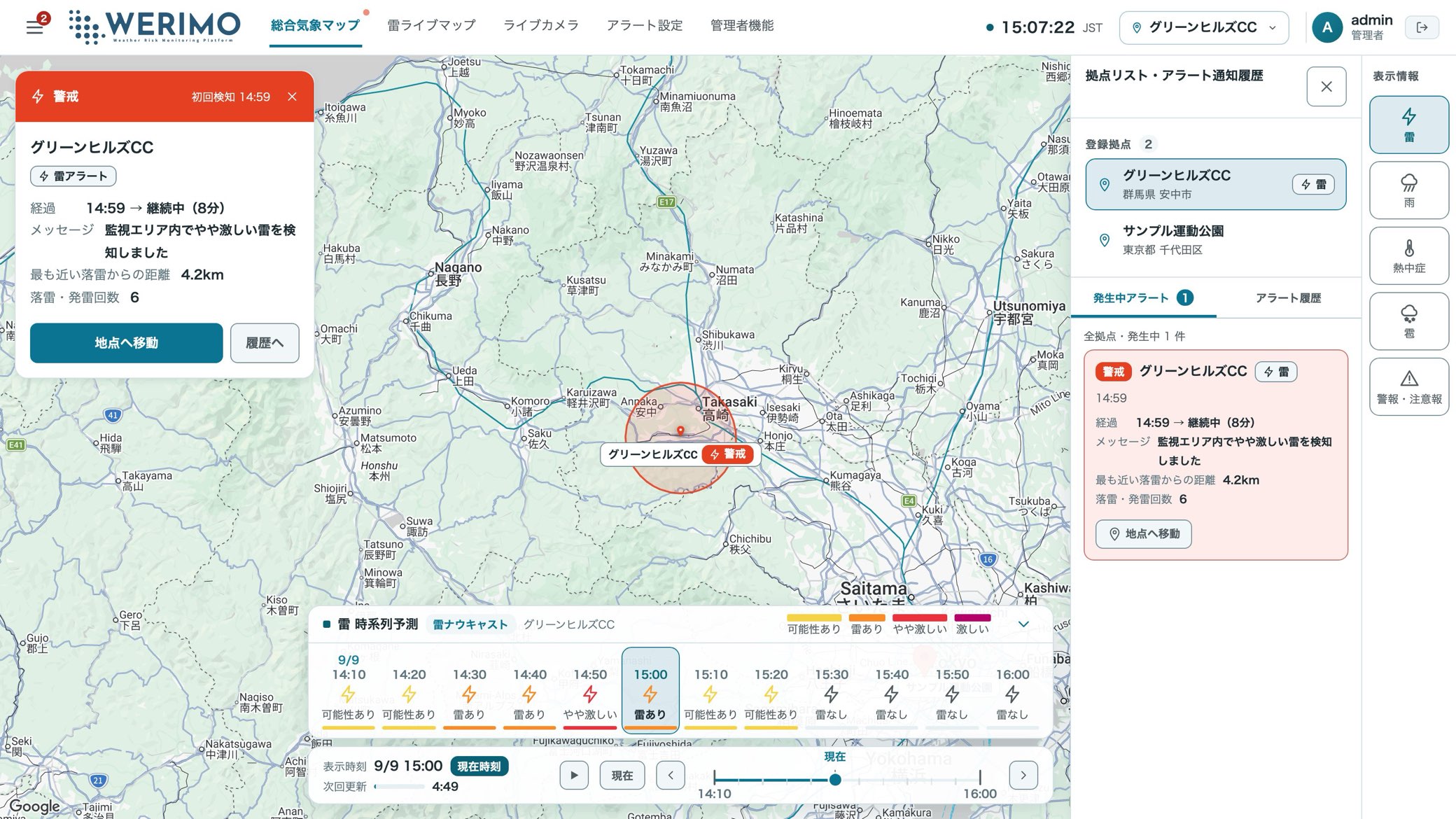Screen dimensions: 1456x819
Task: Select サンプル運動公園 location entry
Action: click(1215, 239)
